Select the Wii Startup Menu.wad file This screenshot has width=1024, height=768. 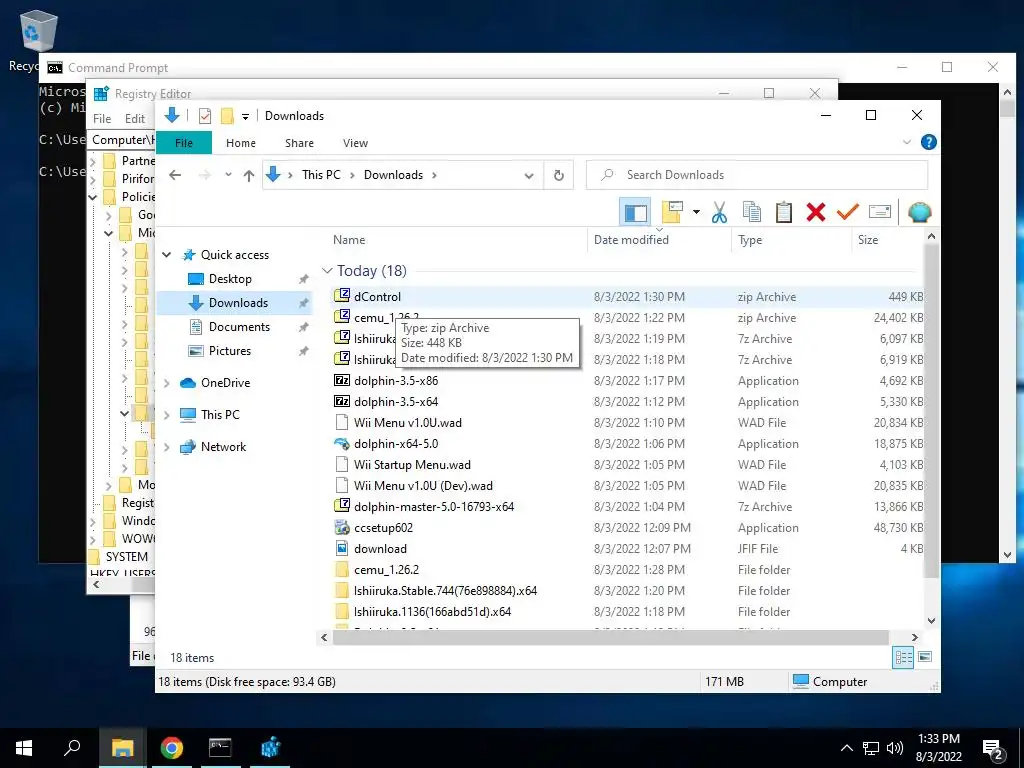click(x=412, y=465)
